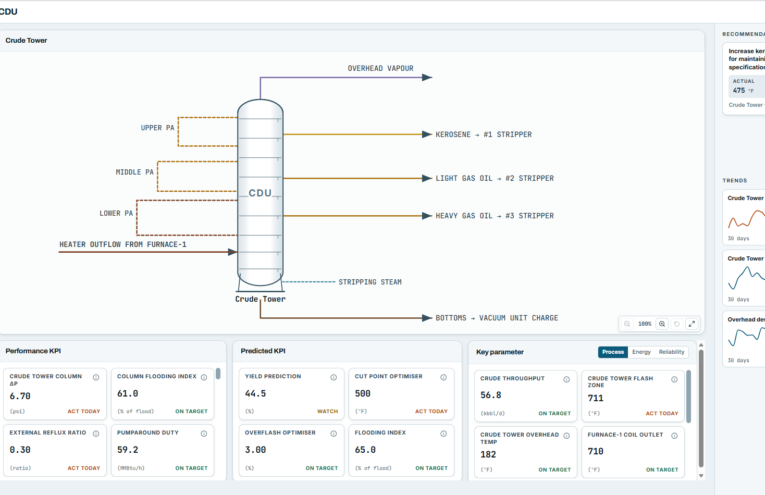Click ACT TODAY status on Crude Tower Column ΔP
The width and height of the screenshot is (765, 495).
(x=84, y=412)
